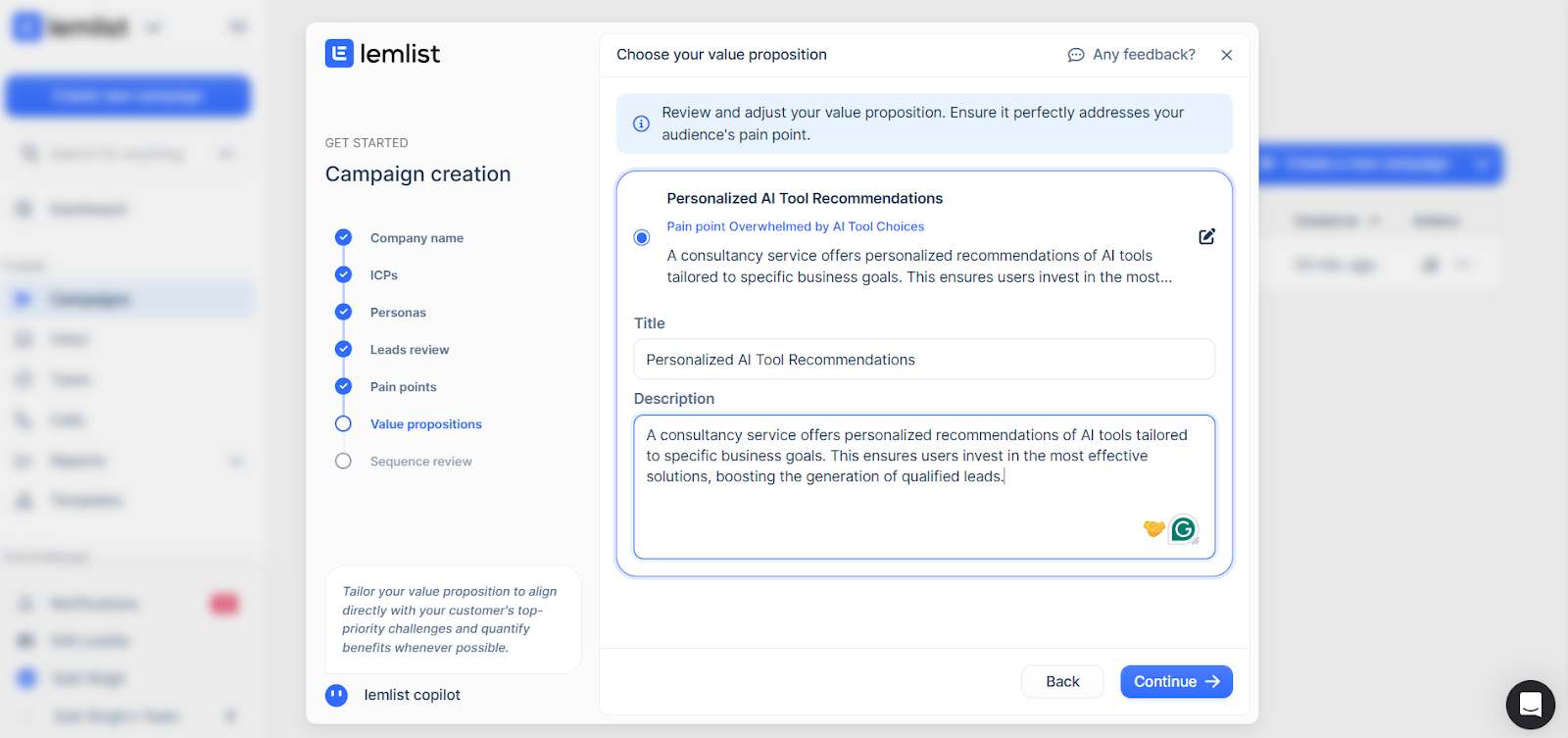Click the Personalized AI Tool Recommendations card heading
This screenshot has height=738, width=1568.
click(x=805, y=198)
